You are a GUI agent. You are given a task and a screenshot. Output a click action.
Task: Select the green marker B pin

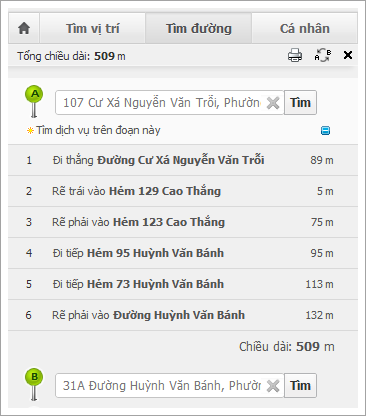[x=34, y=384]
